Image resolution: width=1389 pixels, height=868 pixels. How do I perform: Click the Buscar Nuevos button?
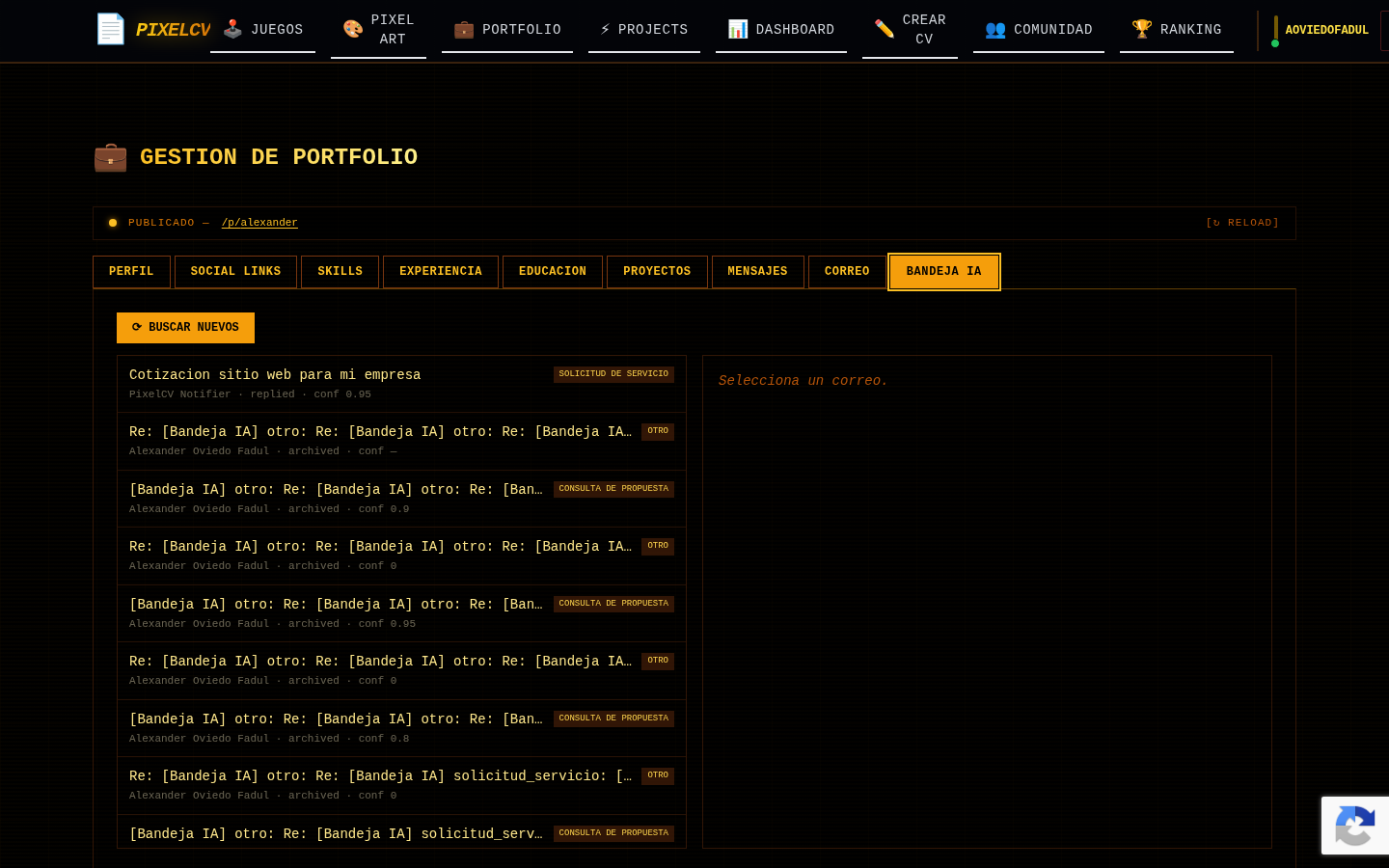pyautogui.click(x=185, y=328)
